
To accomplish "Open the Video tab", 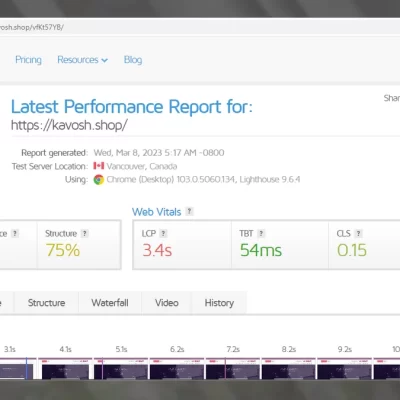I will click(167, 303).
